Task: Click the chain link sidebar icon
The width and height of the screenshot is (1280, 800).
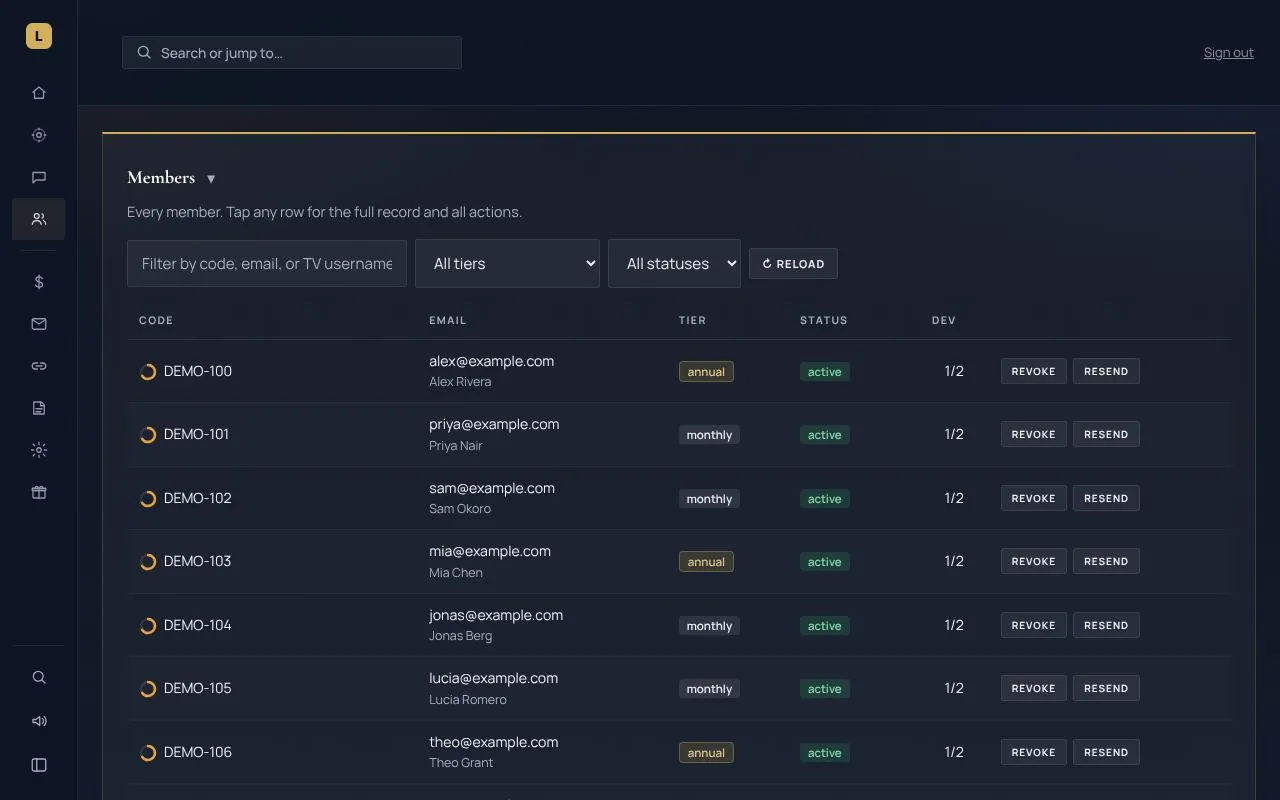Action: [x=39, y=366]
